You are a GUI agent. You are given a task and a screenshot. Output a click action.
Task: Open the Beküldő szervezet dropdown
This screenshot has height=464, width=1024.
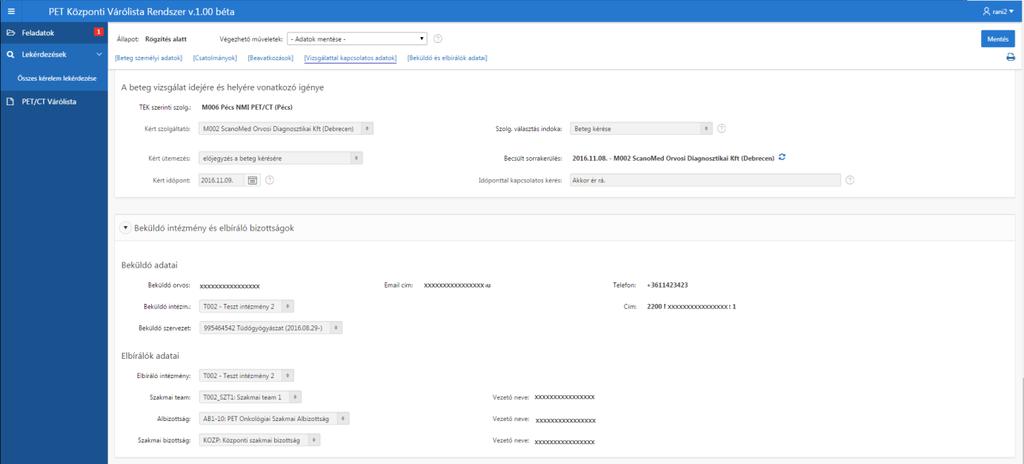tap(270, 328)
